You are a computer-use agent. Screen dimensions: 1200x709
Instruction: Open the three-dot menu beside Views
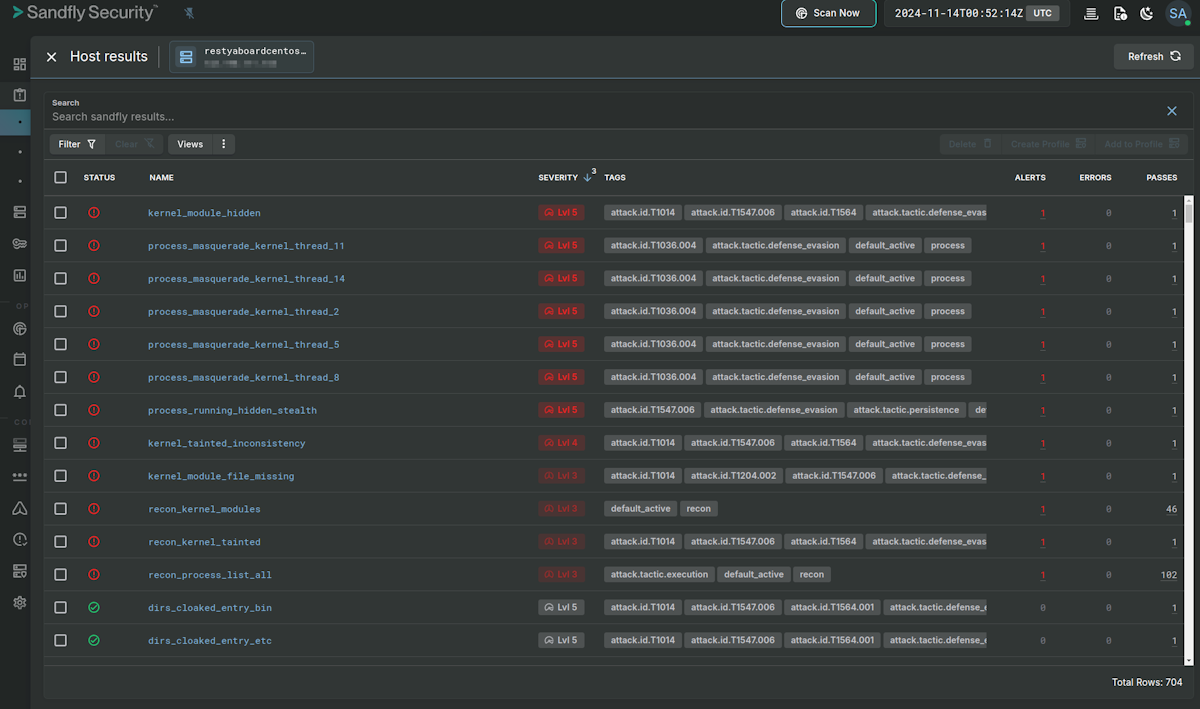(223, 144)
